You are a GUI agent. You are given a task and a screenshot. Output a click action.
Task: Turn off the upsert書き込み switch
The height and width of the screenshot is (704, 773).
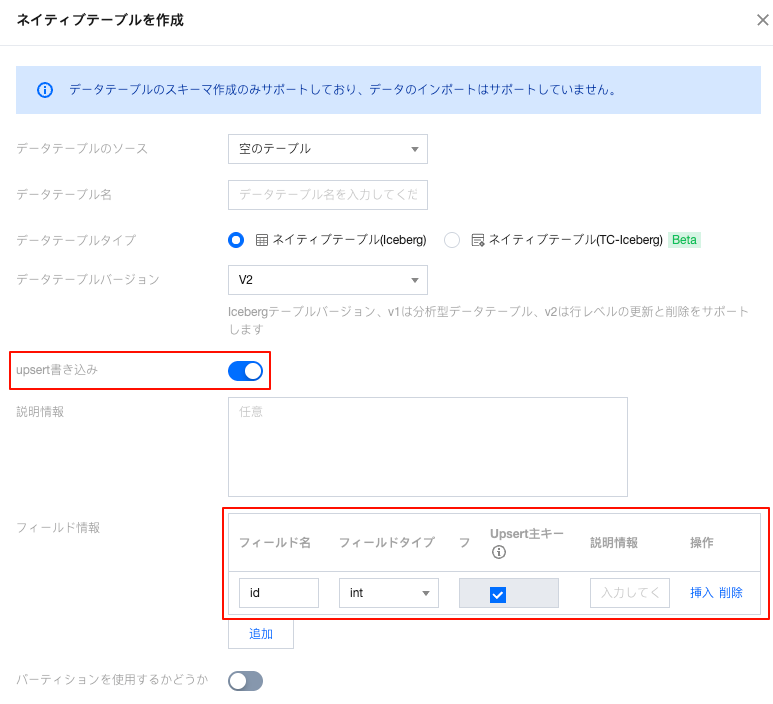coord(246,371)
